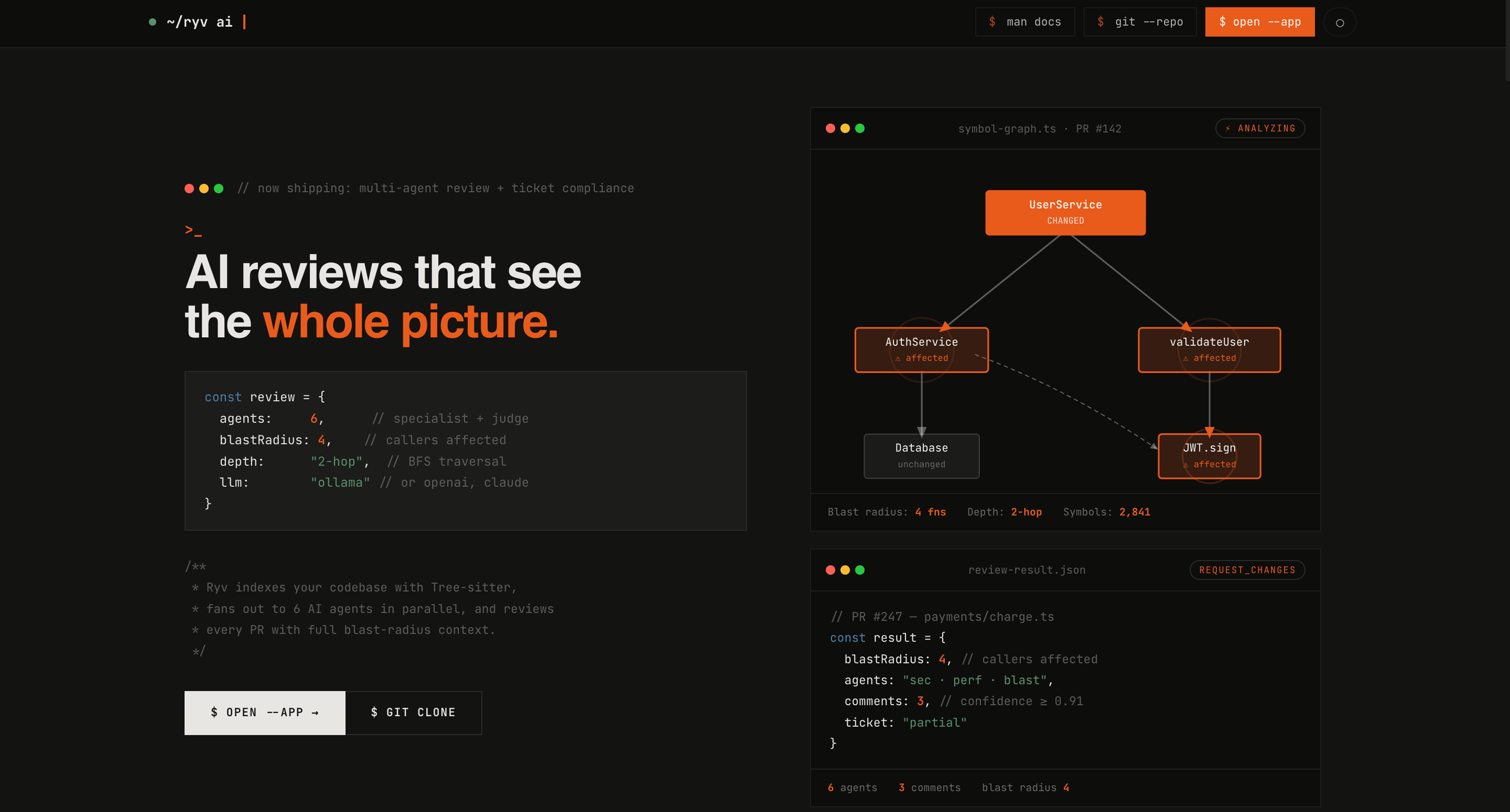The width and height of the screenshot is (1510, 812).
Task: Click the green dot beside 'now shipping'
Action: (218, 188)
